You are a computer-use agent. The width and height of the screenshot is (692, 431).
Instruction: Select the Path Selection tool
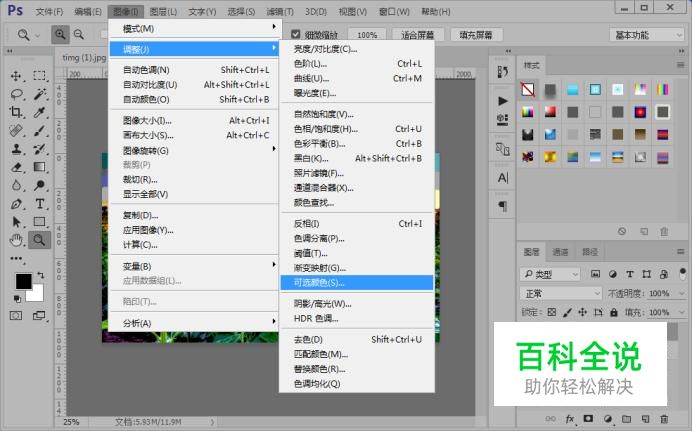16,221
